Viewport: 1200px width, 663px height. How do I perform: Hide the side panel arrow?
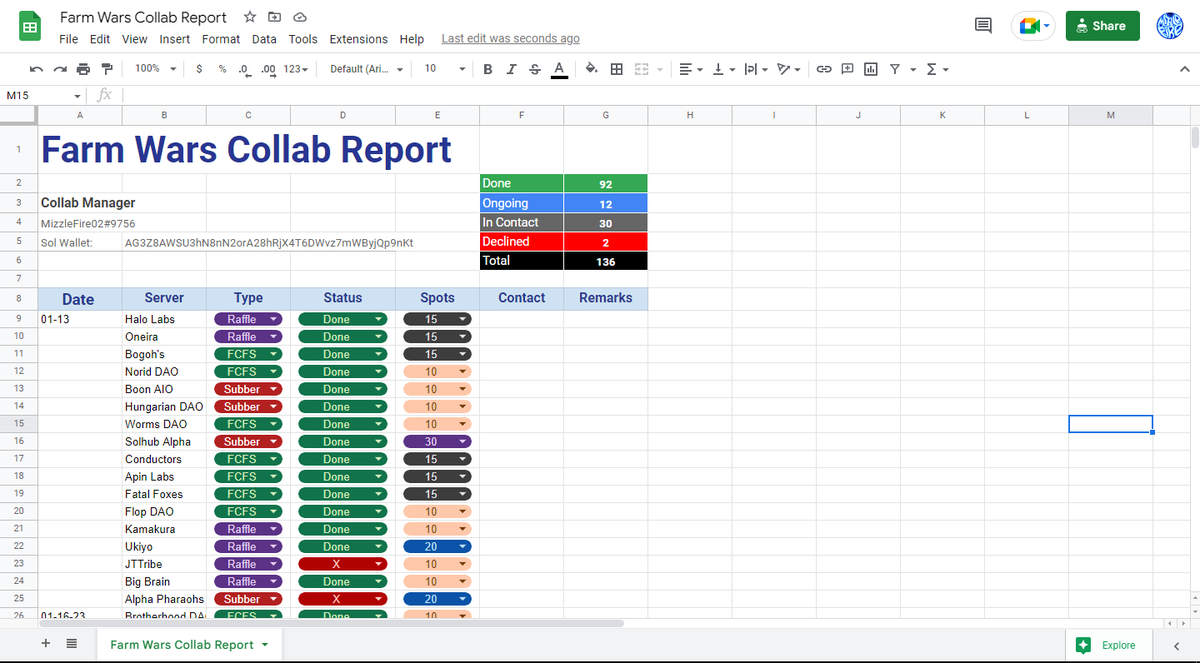point(1176,645)
